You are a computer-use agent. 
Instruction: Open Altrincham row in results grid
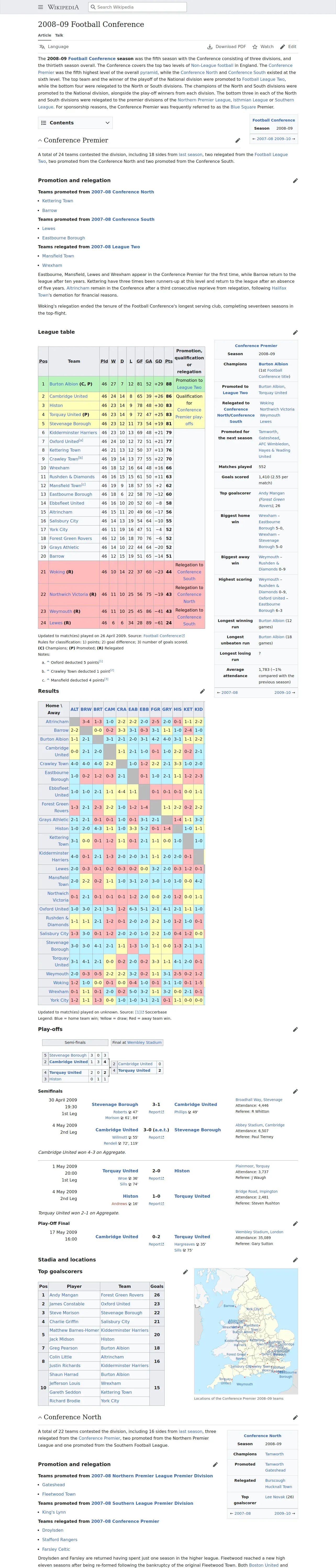point(57,721)
